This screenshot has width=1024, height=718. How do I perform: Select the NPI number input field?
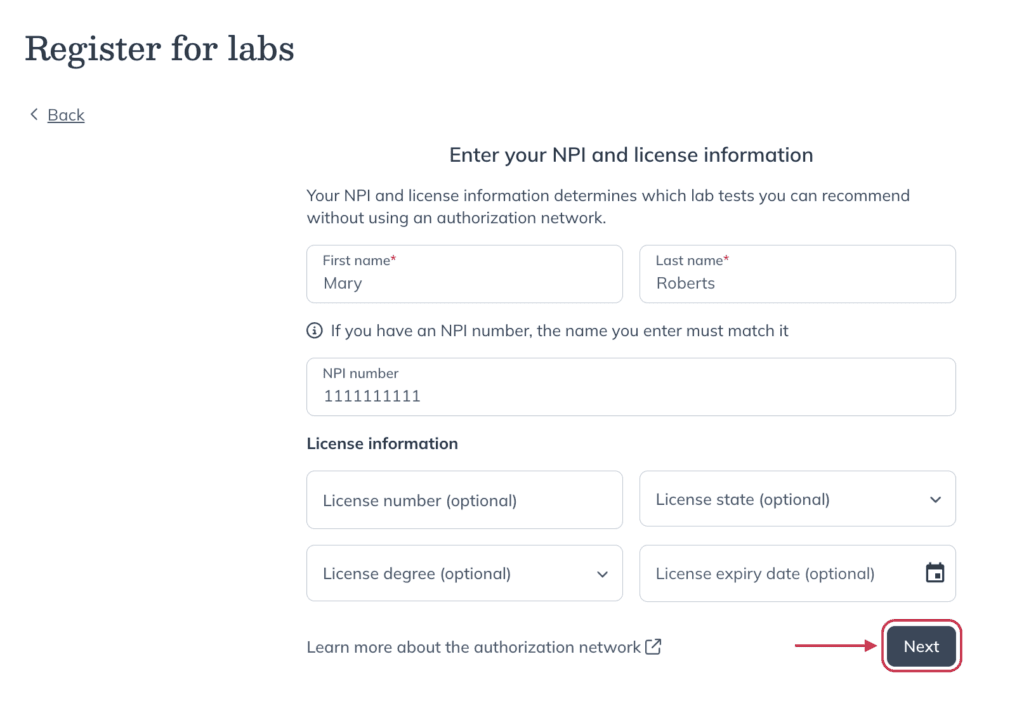[x=631, y=387]
